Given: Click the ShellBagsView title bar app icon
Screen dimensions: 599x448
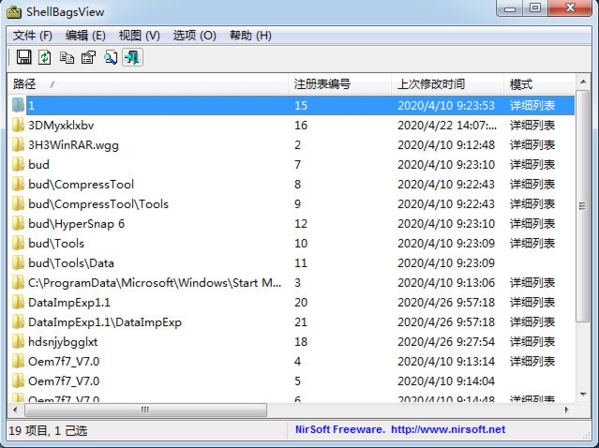Looking at the screenshot, I should tap(14, 12).
